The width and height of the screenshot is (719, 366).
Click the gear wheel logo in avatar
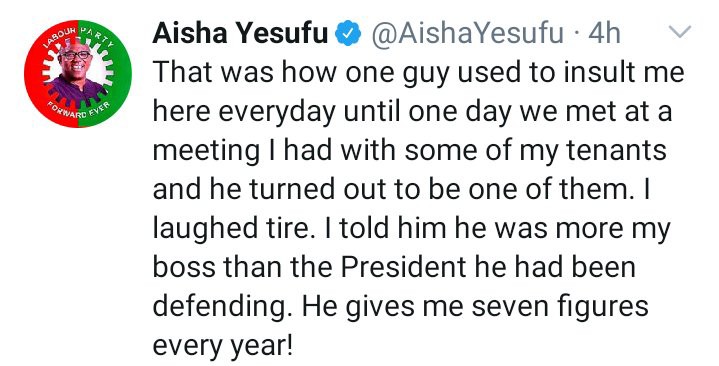pyautogui.click(x=78, y=74)
